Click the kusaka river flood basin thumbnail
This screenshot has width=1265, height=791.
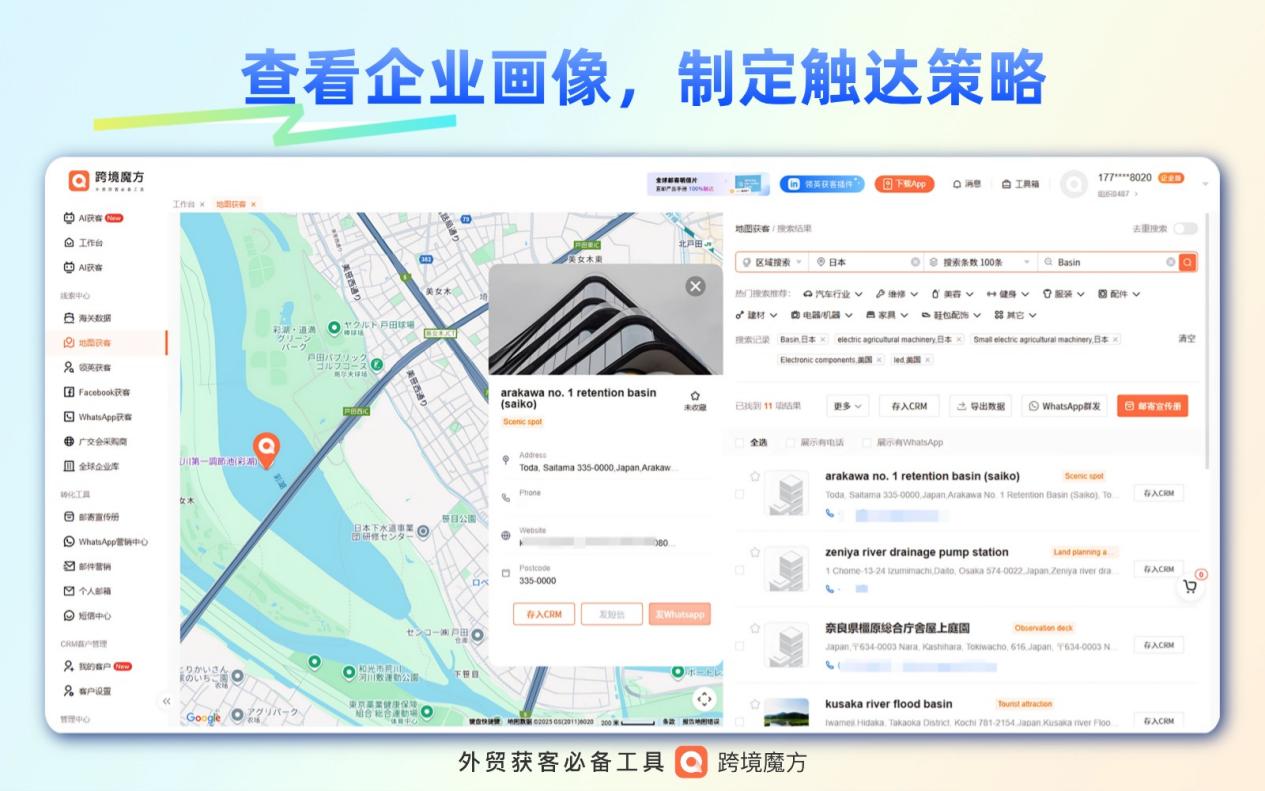(786, 712)
